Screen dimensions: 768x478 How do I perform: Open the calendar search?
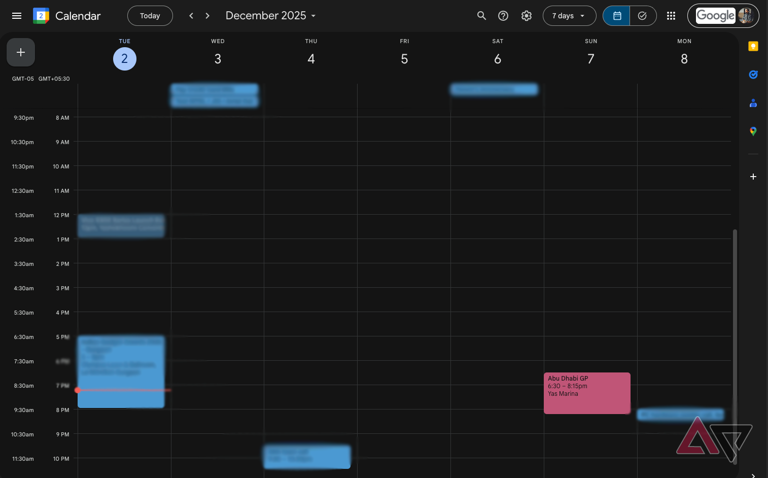point(481,16)
